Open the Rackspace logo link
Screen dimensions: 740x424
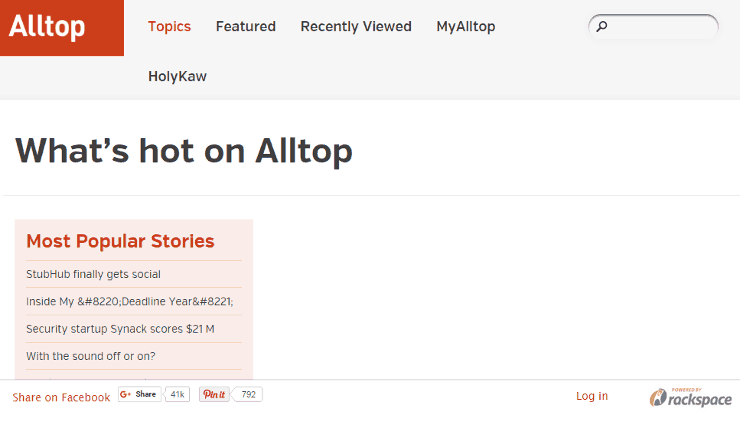[691, 398]
